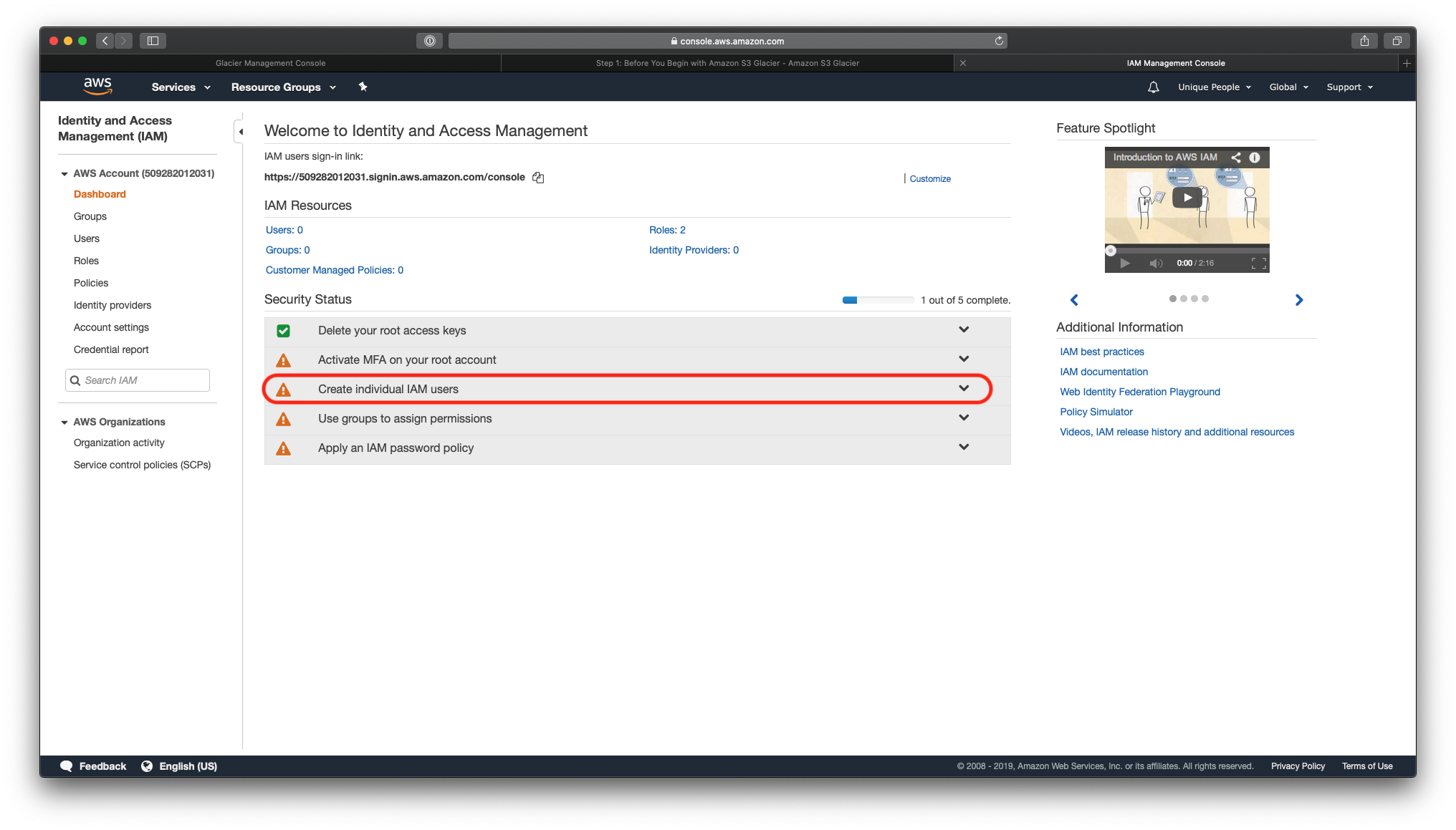The height and width of the screenshot is (830, 1456).
Task: Collapse the IAM sidebar with arrow handle
Action: (239, 132)
